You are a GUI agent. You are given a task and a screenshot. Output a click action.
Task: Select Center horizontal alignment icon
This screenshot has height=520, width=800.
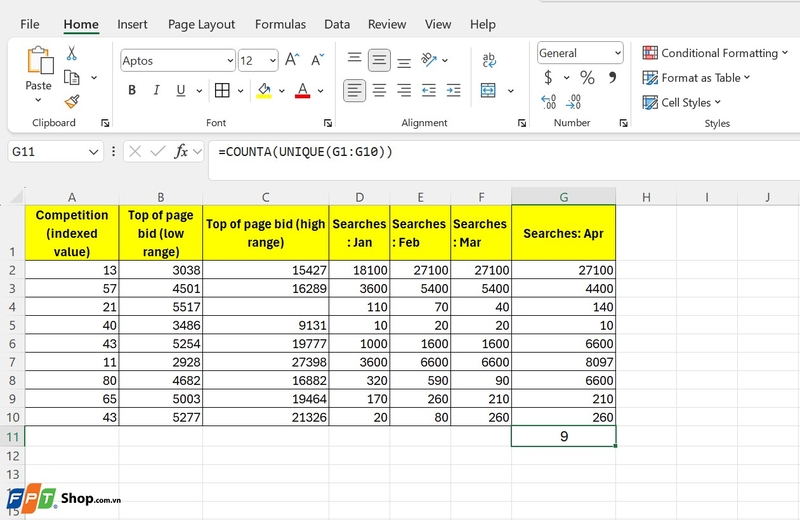click(x=379, y=91)
